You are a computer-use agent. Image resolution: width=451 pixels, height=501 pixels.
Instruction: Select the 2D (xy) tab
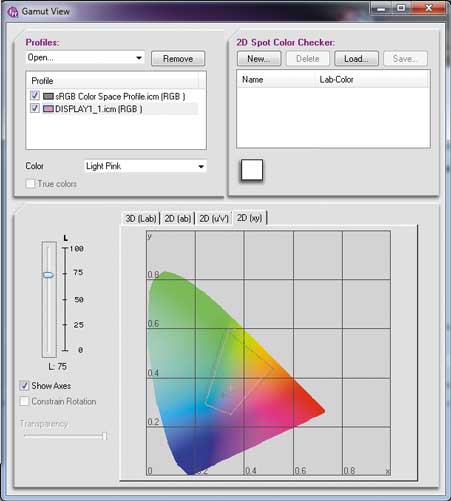249,218
